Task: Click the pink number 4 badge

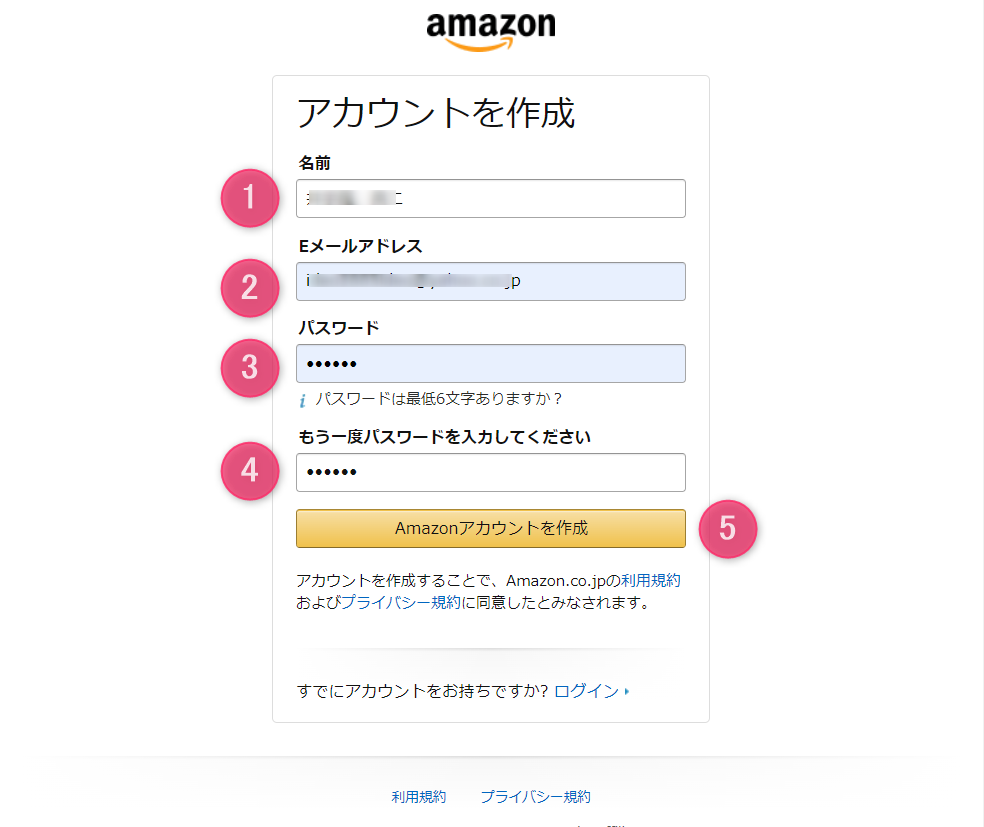Action: 249,470
